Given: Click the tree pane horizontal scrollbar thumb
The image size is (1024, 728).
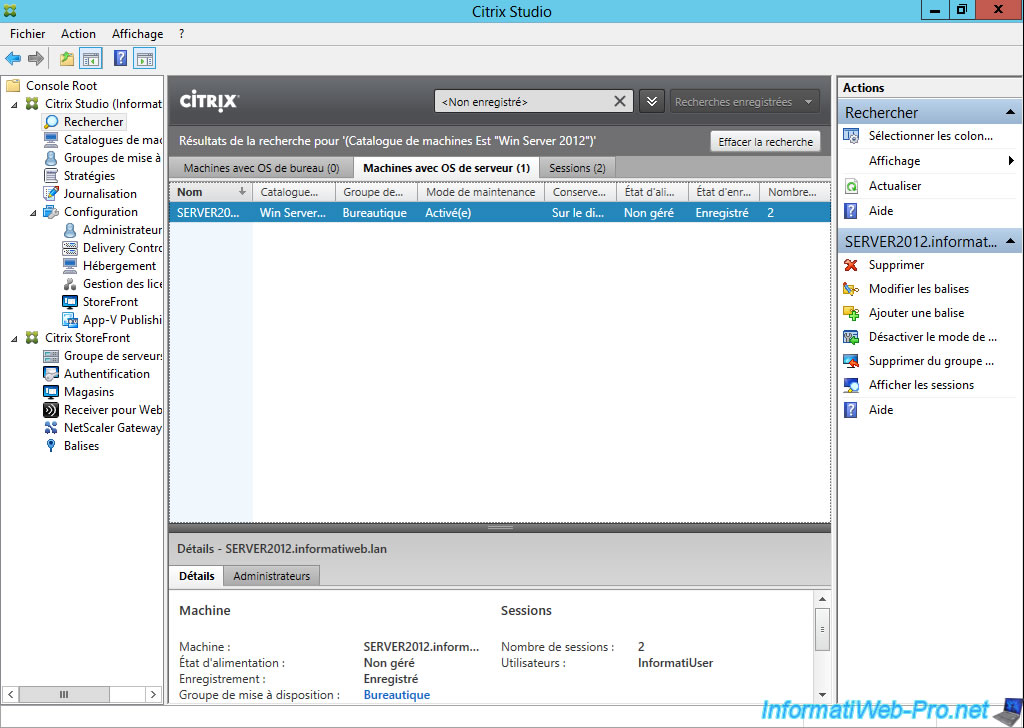Looking at the screenshot, I should click(x=63, y=694).
